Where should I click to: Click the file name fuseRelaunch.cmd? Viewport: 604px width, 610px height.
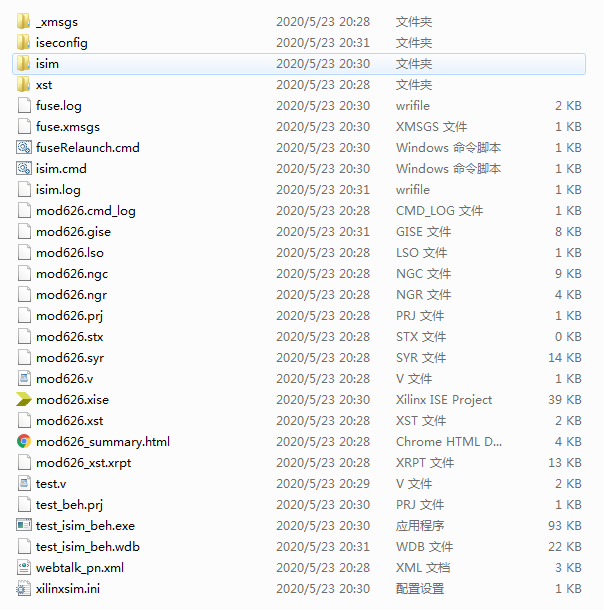point(88,148)
